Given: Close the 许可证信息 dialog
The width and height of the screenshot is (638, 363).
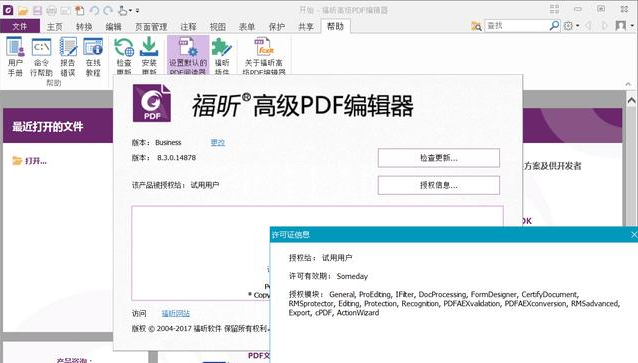Looking at the screenshot, I should [634, 235].
